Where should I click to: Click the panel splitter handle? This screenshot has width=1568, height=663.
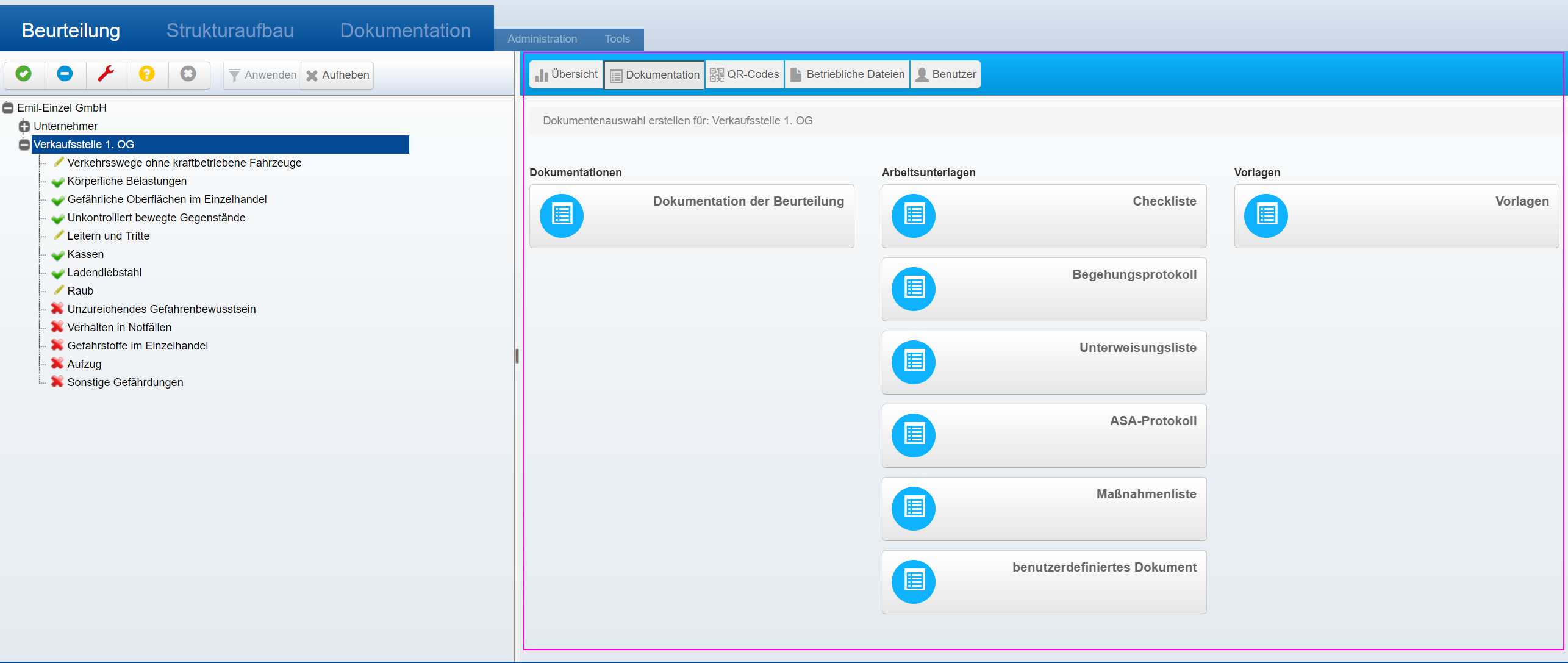pyautogui.click(x=517, y=356)
